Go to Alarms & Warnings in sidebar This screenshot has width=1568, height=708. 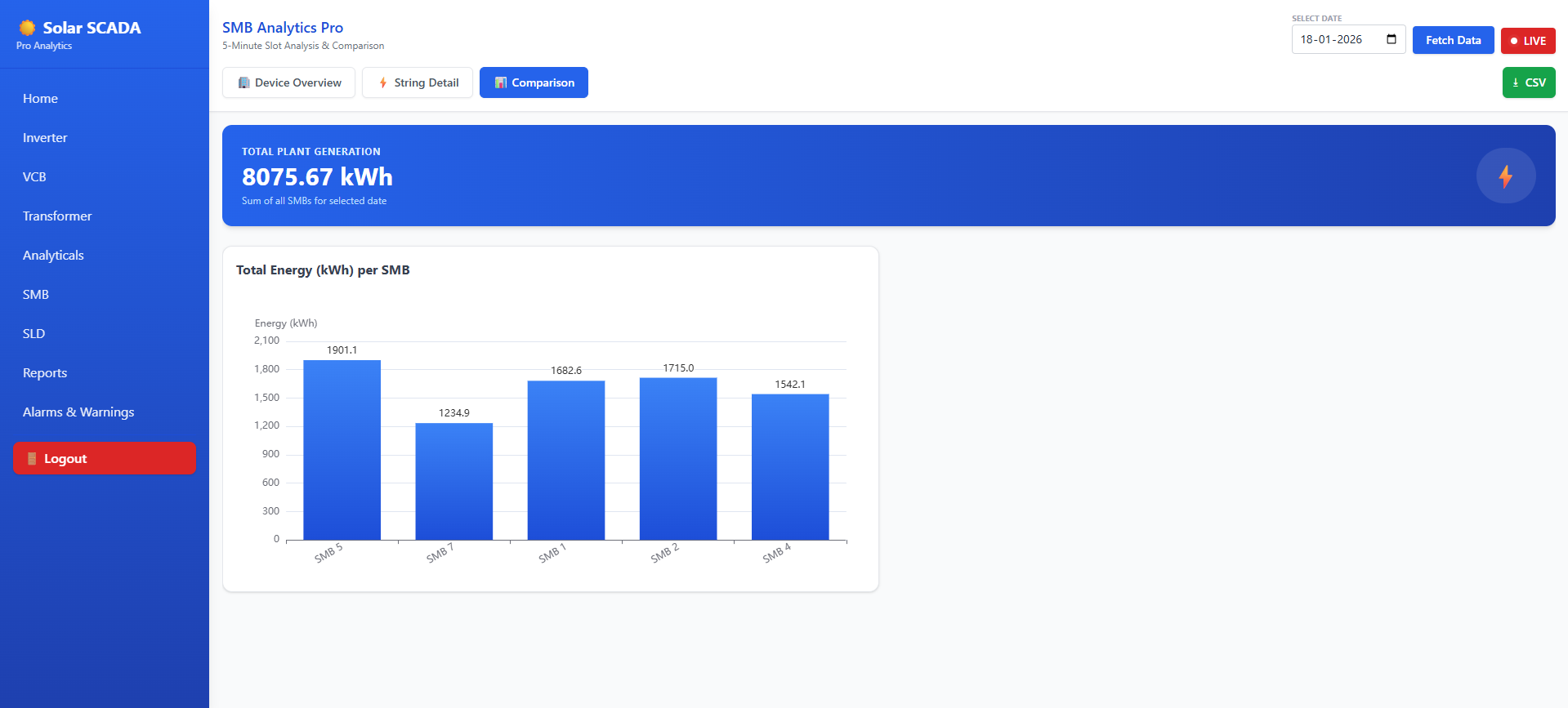click(x=78, y=412)
